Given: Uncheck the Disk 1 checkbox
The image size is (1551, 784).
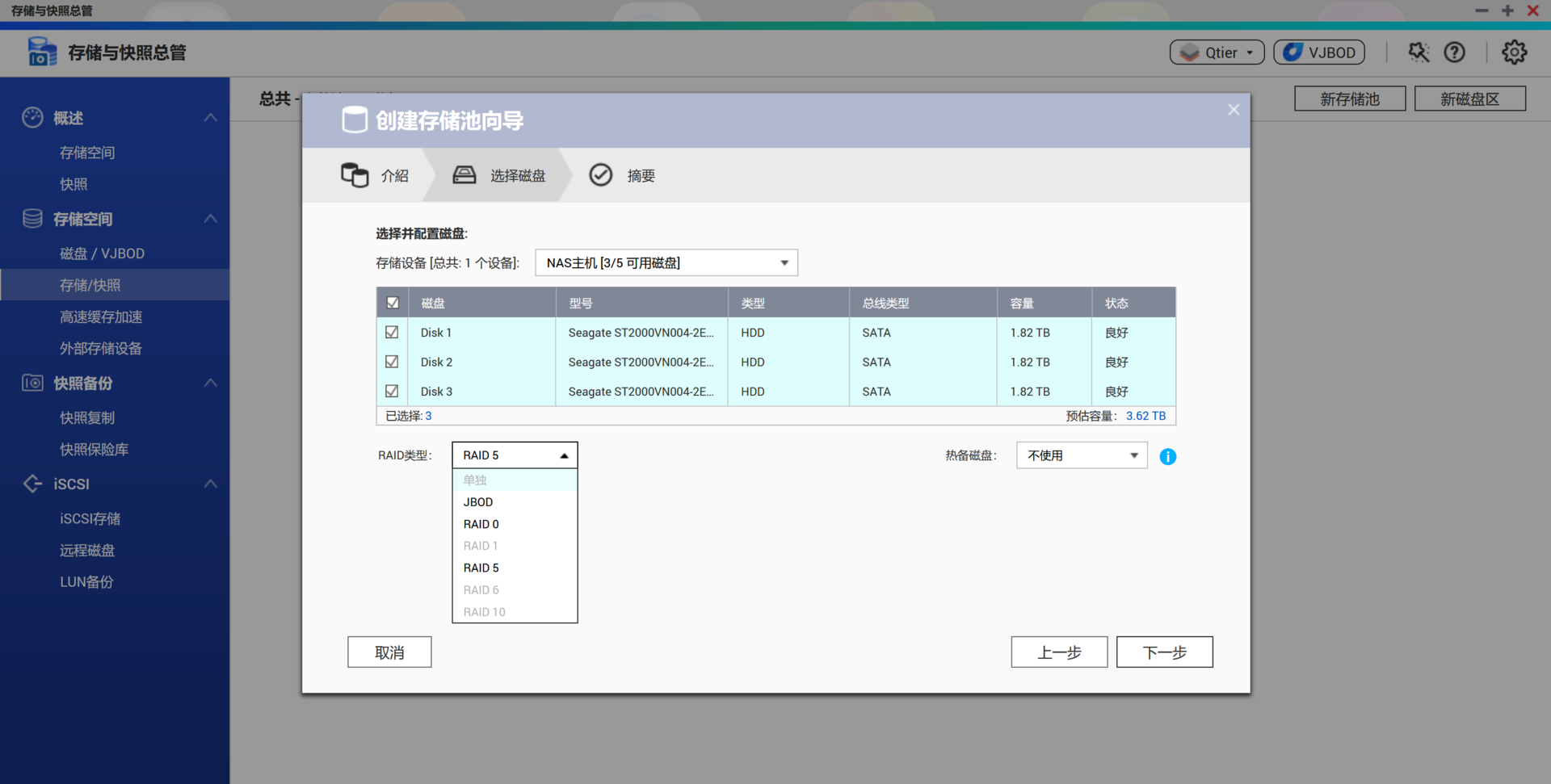Looking at the screenshot, I should pos(392,333).
